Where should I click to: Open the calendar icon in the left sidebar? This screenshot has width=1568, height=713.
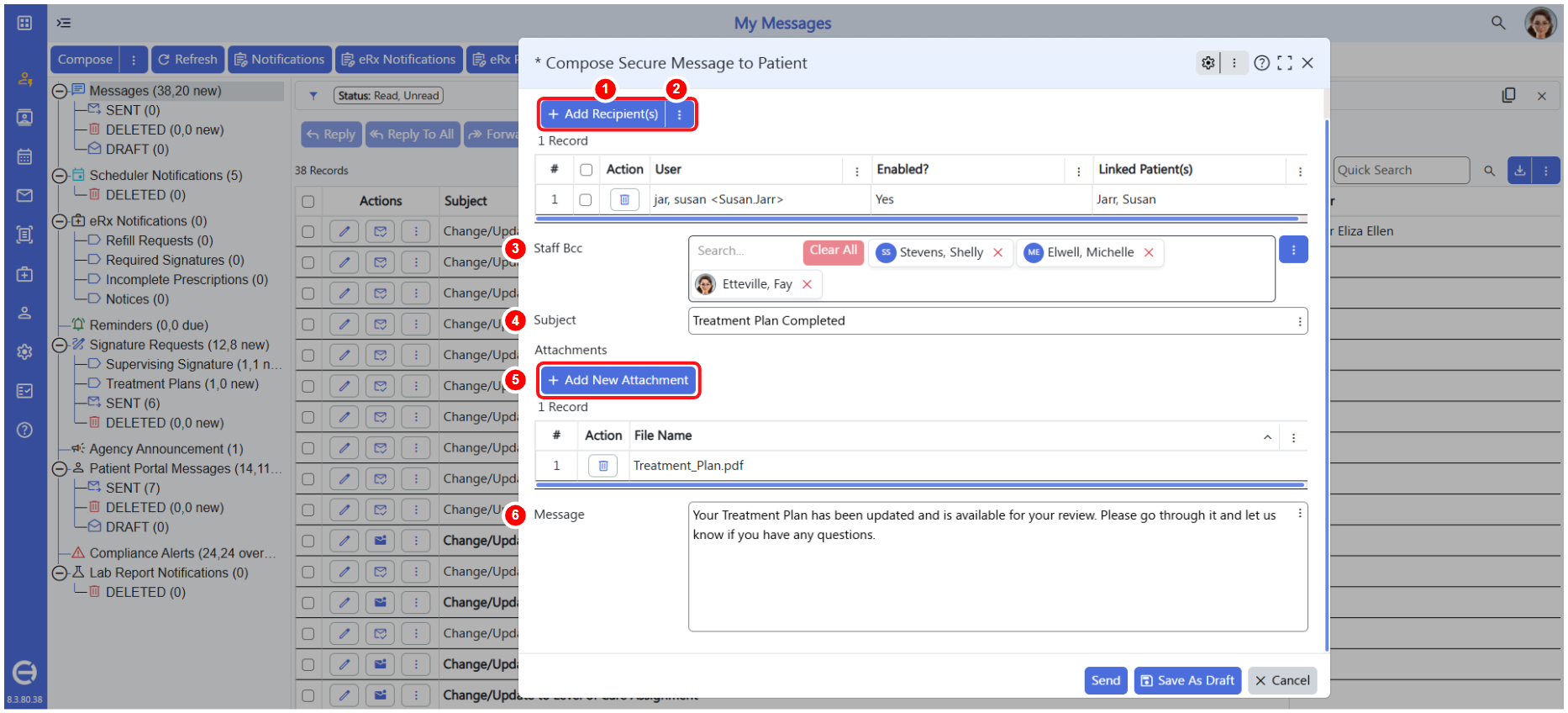(x=24, y=156)
